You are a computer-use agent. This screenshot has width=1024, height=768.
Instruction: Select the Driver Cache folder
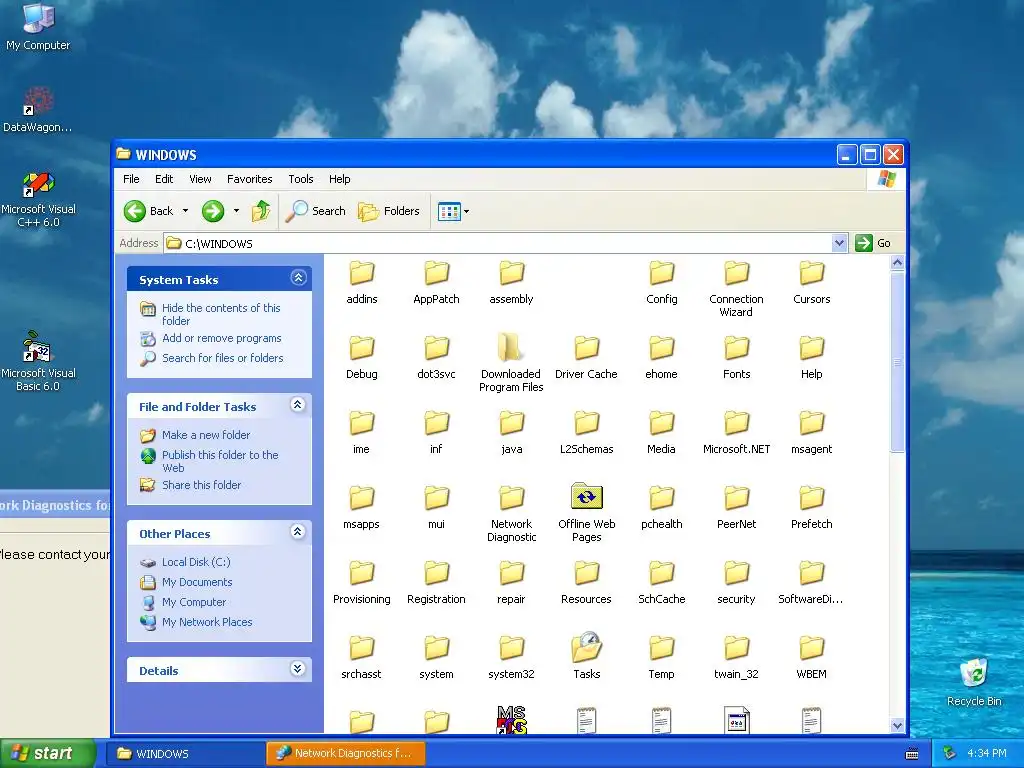[586, 357]
